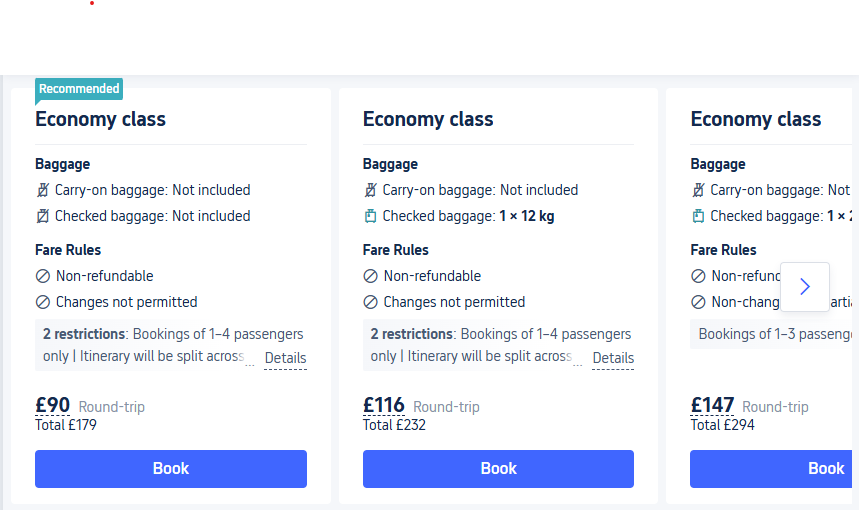Click checked baggage not-included icon, first card
Image resolution: width=859 pixels, height=510 pixels.
[43, 216]
